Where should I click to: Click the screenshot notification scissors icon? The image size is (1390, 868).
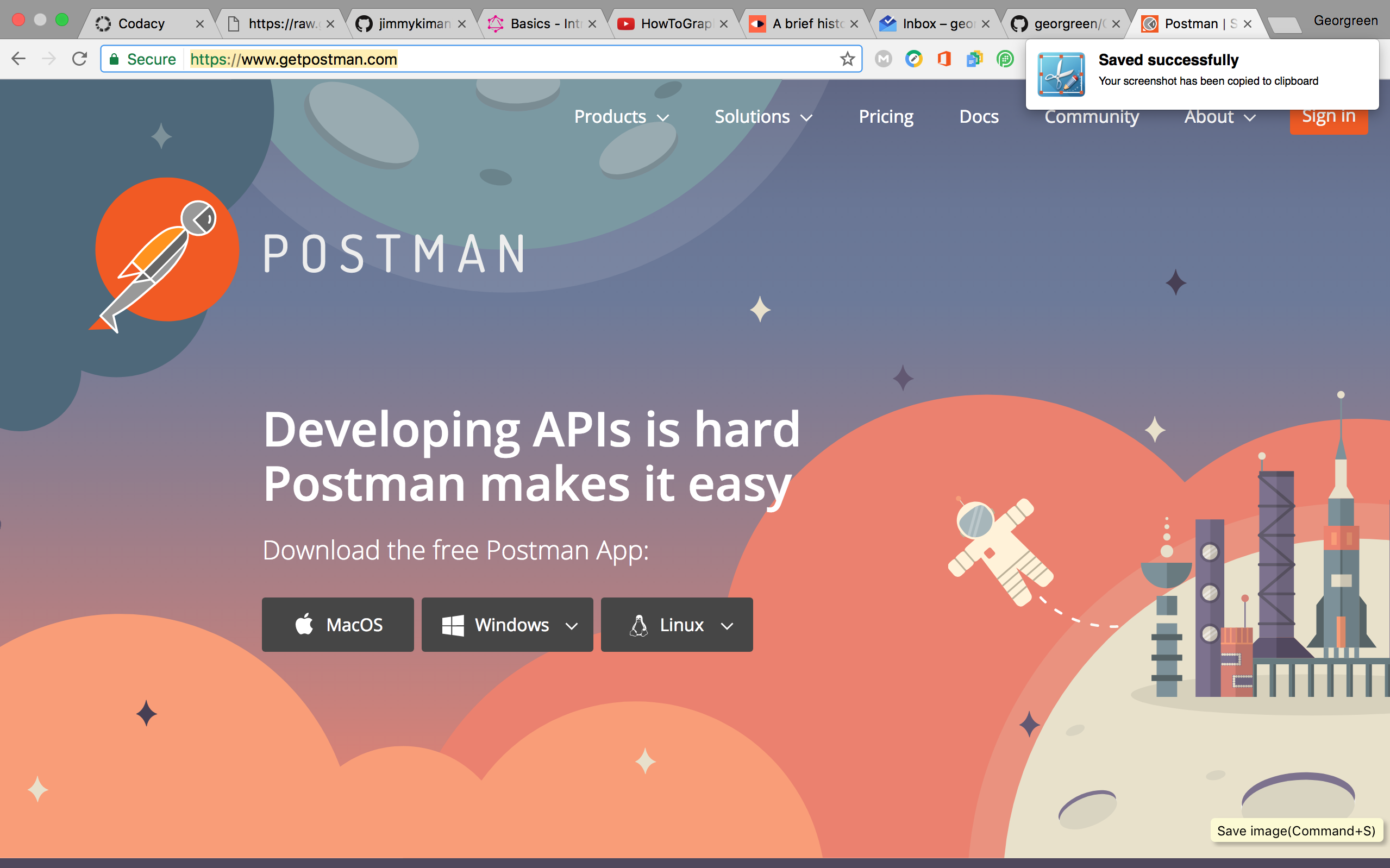coord(1061,73)
